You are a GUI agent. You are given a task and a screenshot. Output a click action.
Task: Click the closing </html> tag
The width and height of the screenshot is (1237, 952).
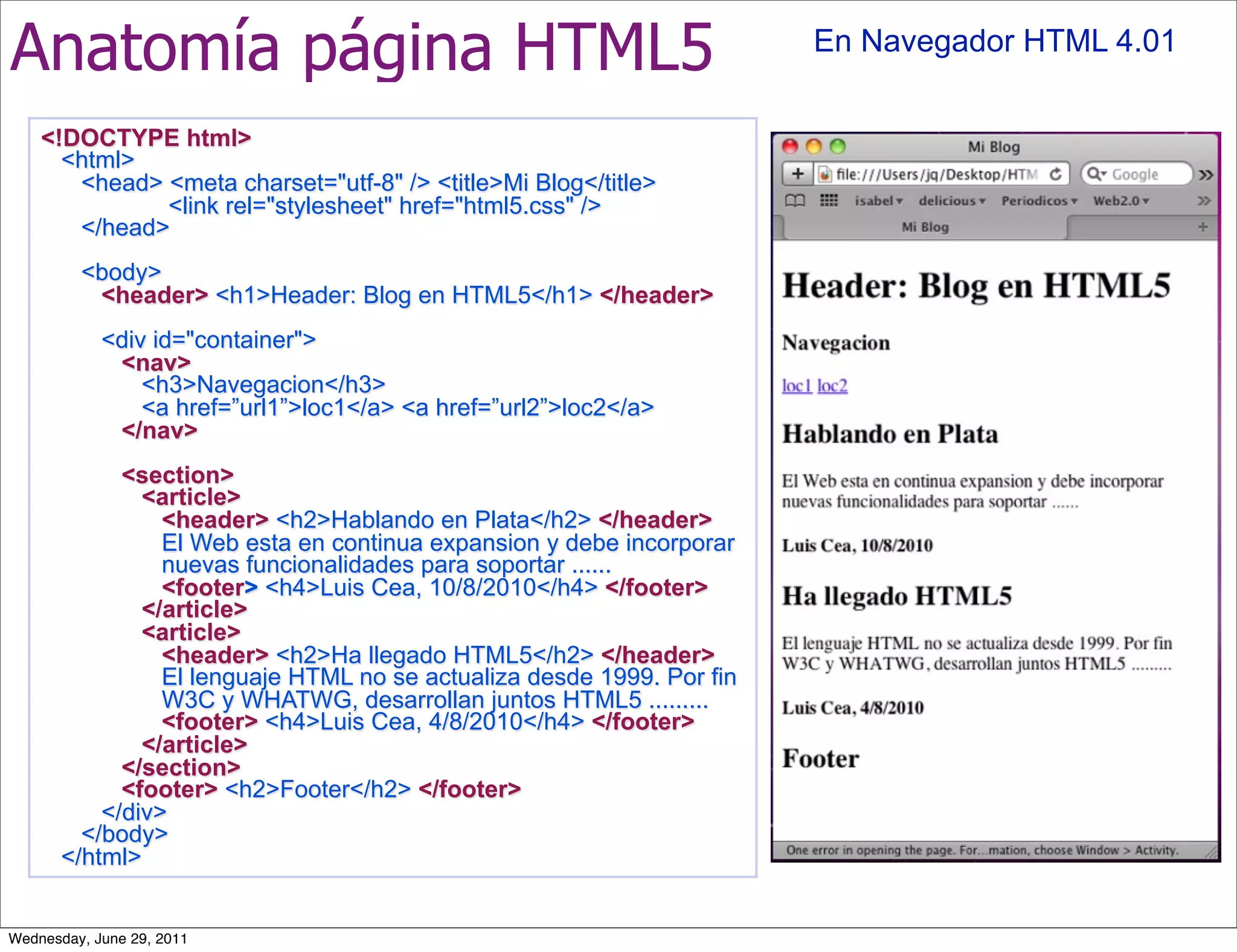click(101, 857)
